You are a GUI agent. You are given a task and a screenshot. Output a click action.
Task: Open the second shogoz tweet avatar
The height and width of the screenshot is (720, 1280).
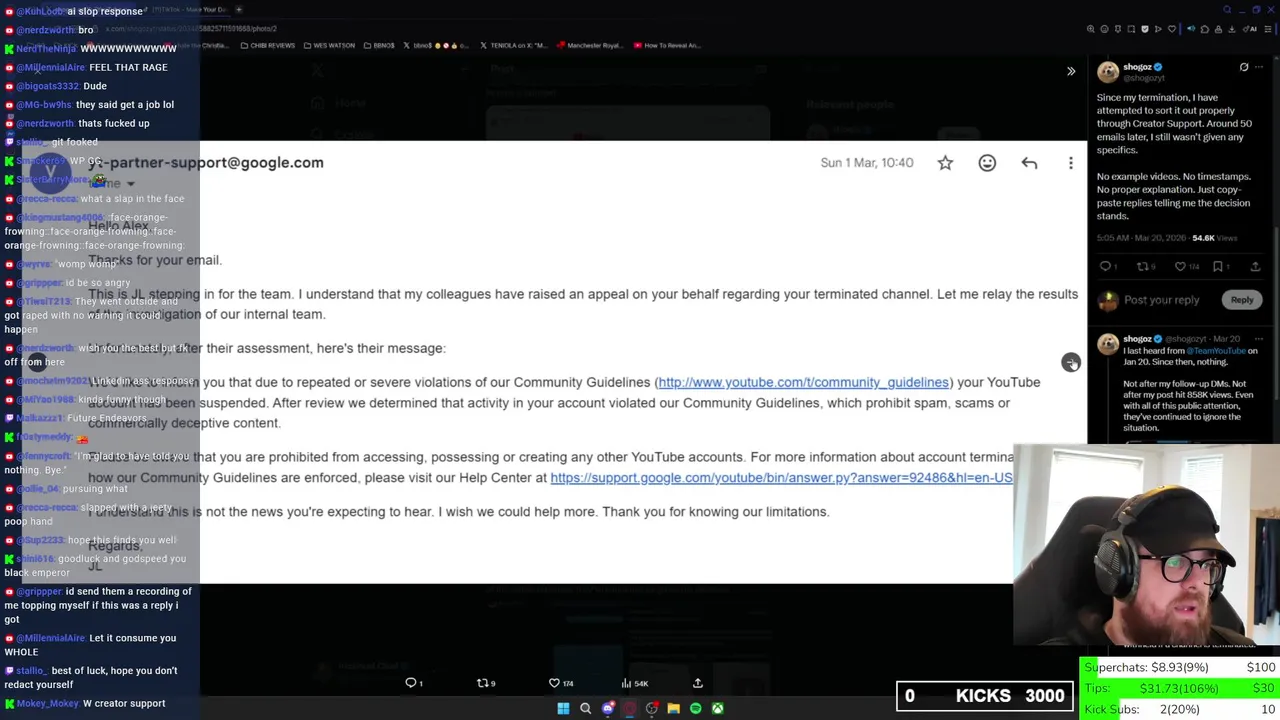point(1108,344)
